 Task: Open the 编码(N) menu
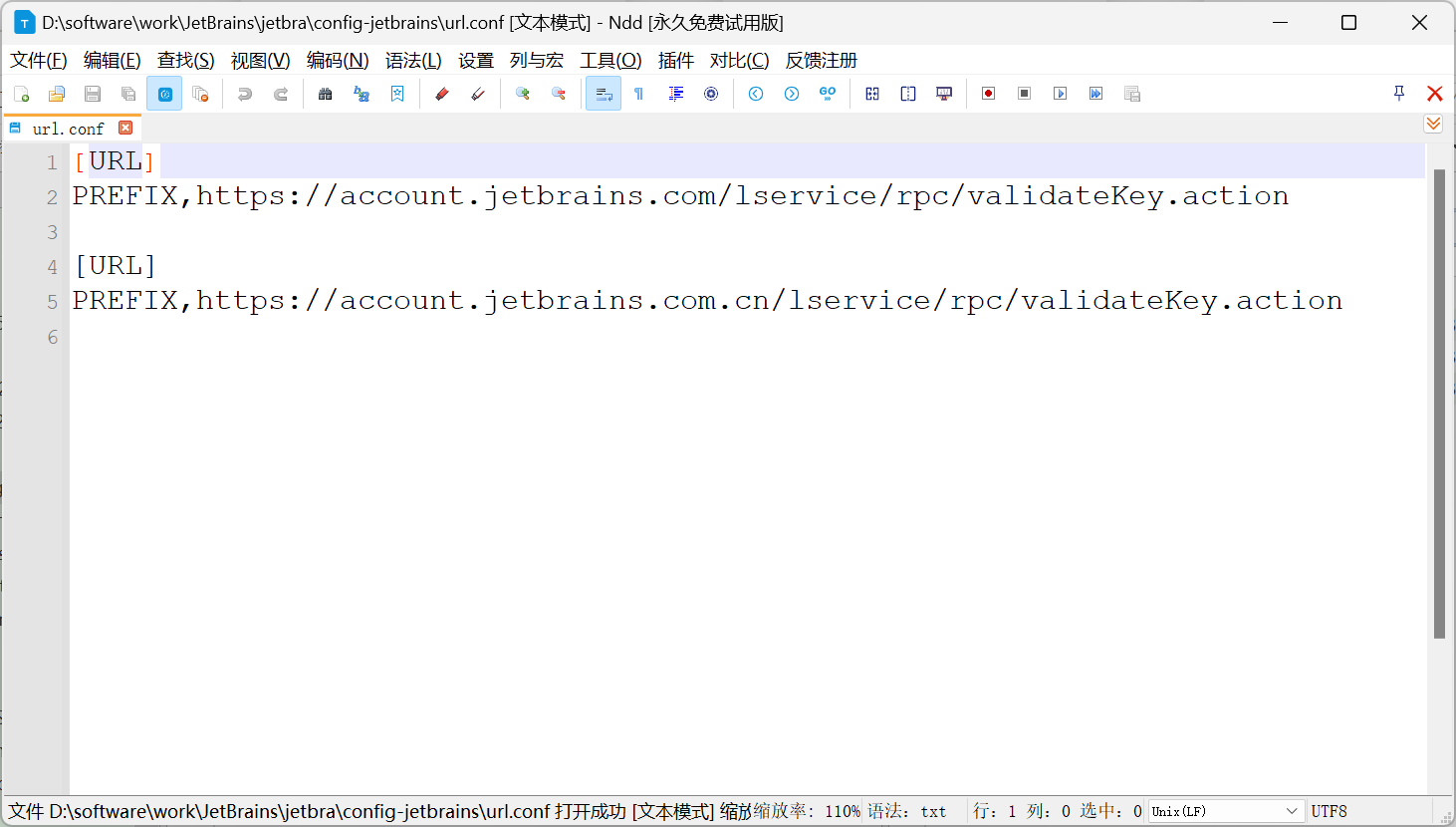338,61
